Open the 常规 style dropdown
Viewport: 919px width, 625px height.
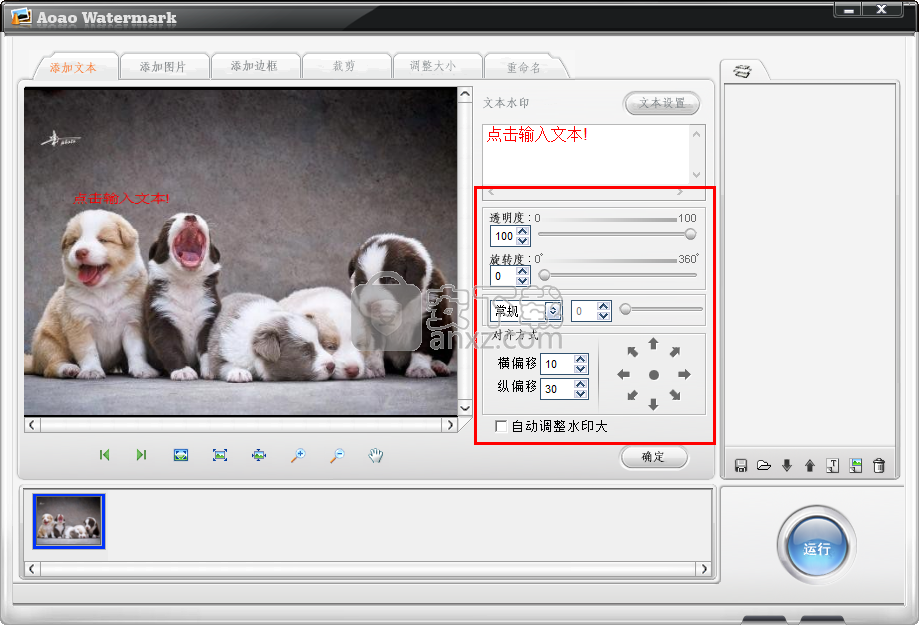553,311
